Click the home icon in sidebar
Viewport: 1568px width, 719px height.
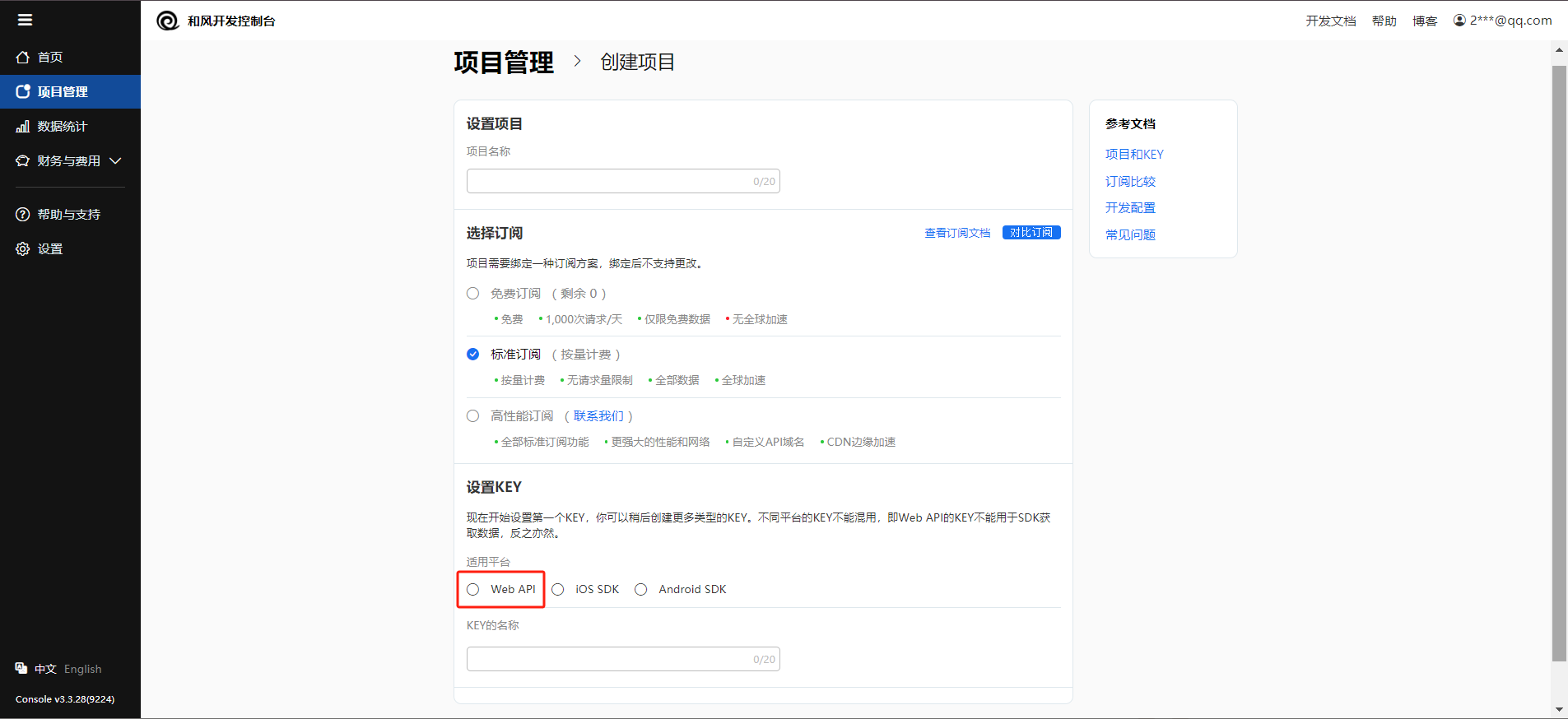tap(23, 58)
